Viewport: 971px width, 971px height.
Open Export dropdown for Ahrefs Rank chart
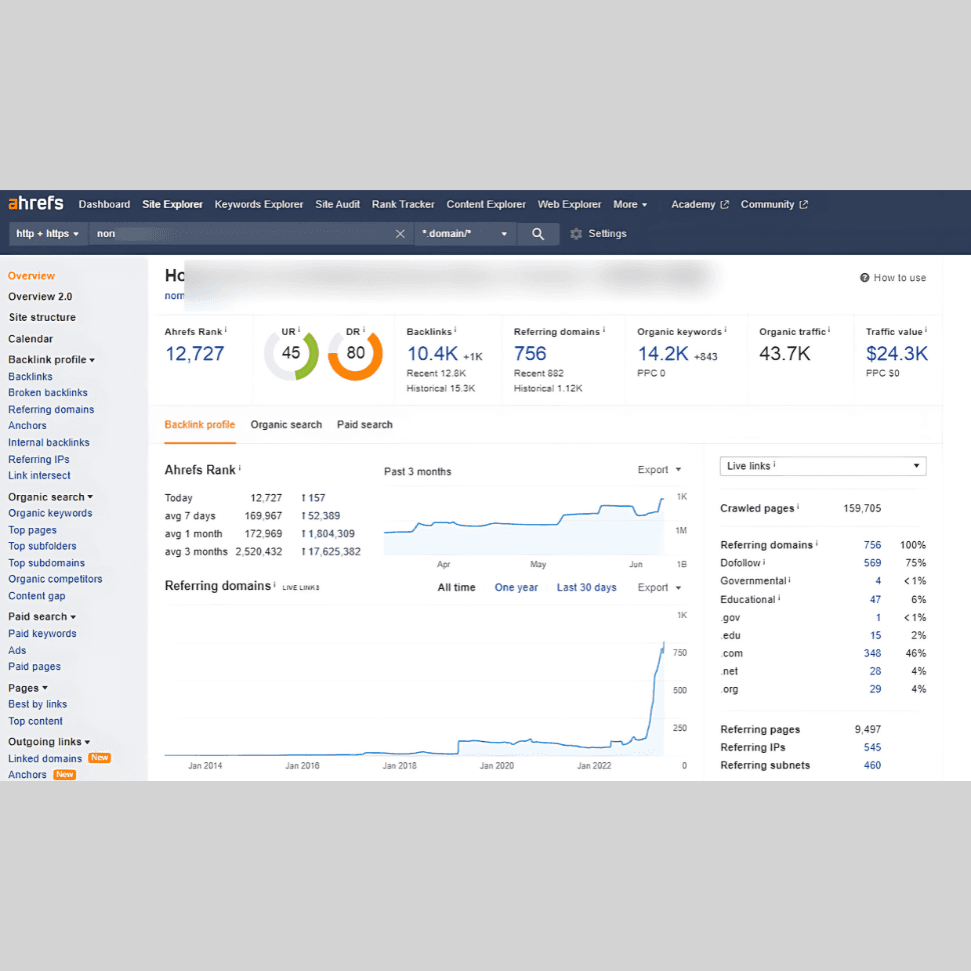point(659,469)
